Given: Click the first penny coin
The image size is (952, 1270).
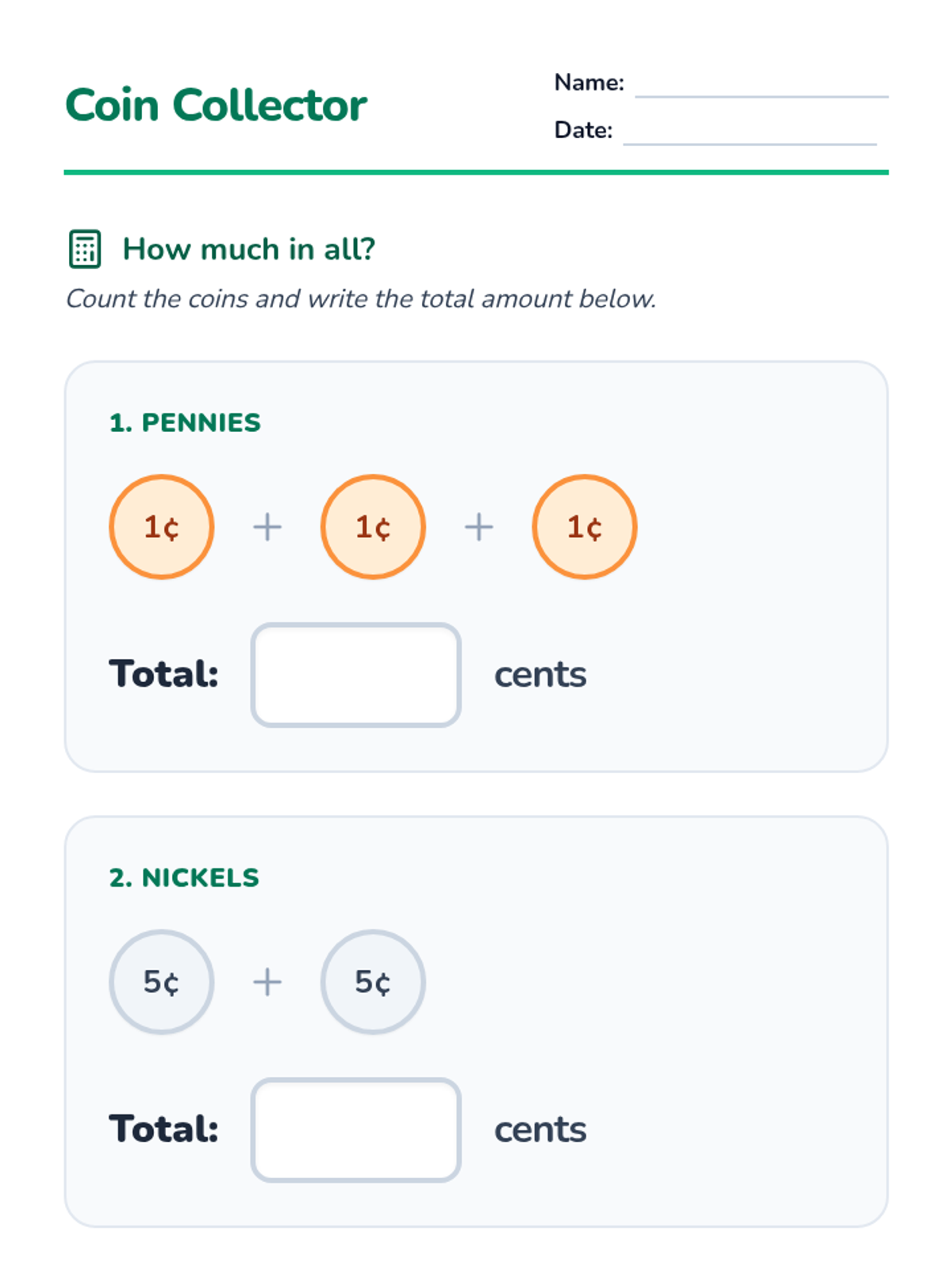Looking at the screenshot, I should [162, 527].
